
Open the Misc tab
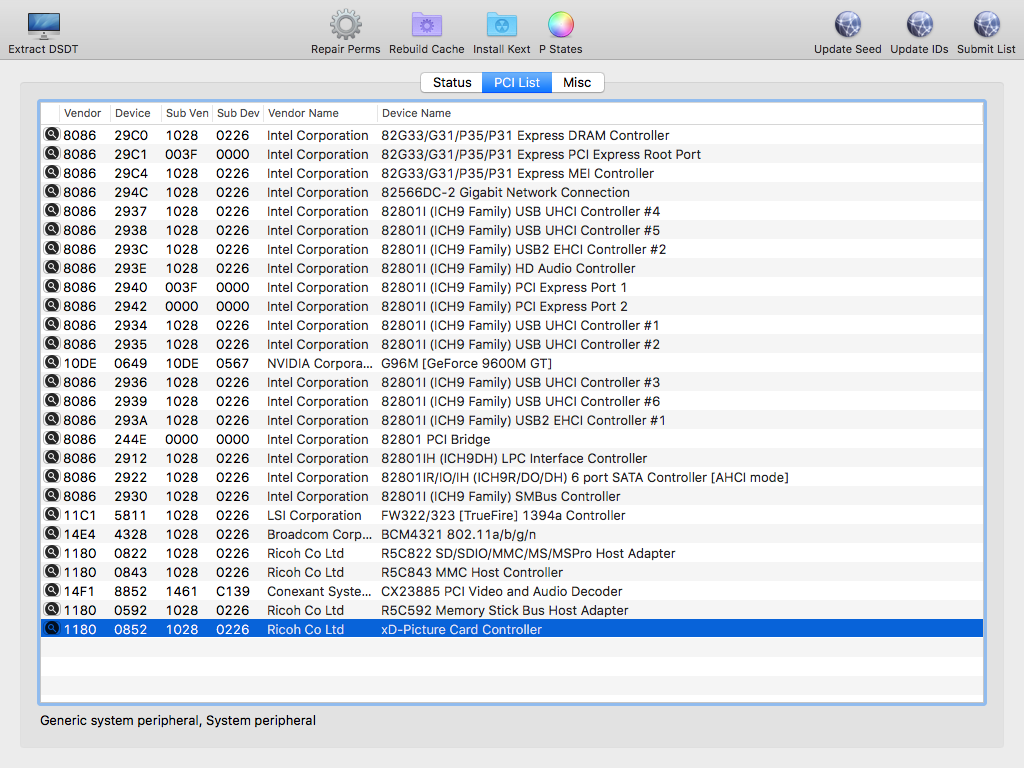(577, 82)
